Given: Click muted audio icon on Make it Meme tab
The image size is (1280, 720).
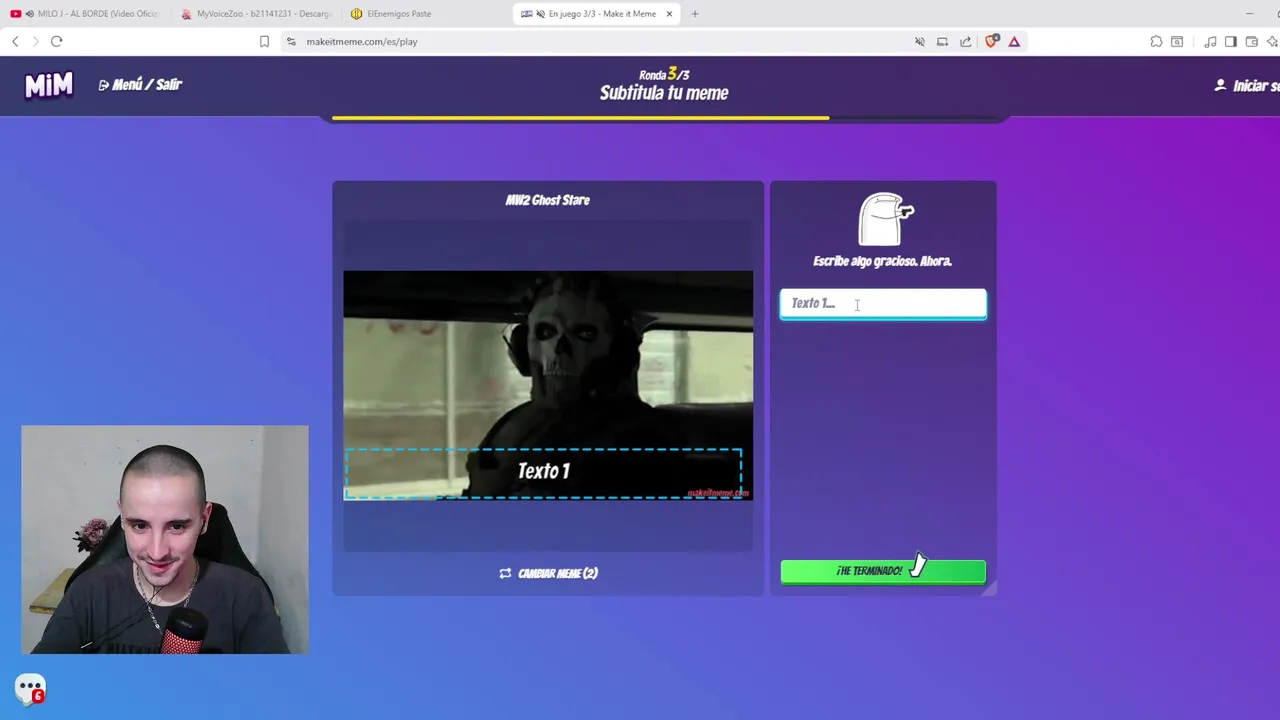Looking at the screenshot, I should [540, 14].
